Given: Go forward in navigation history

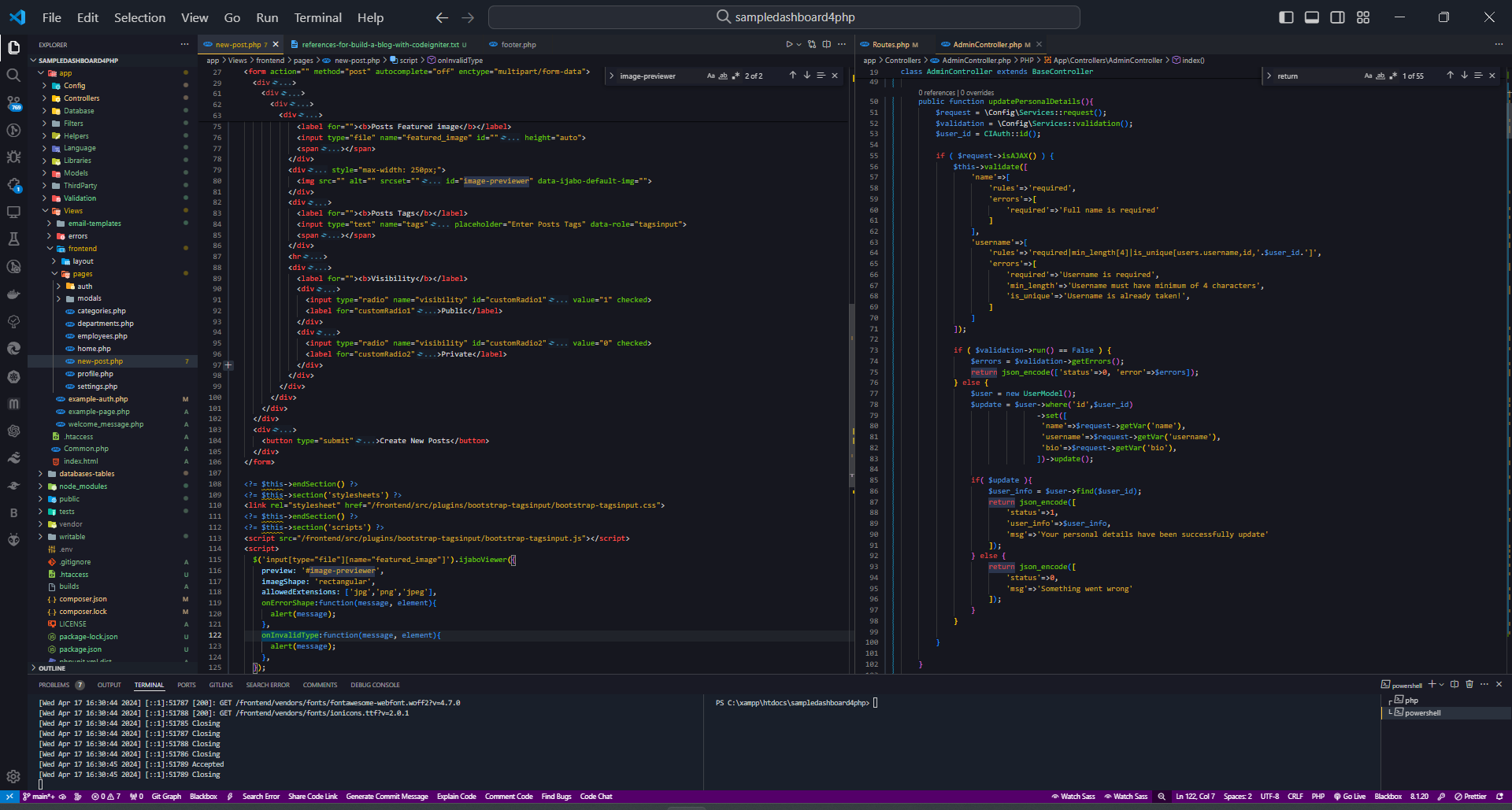Looking at the screenshot, I should pos(468,17).
